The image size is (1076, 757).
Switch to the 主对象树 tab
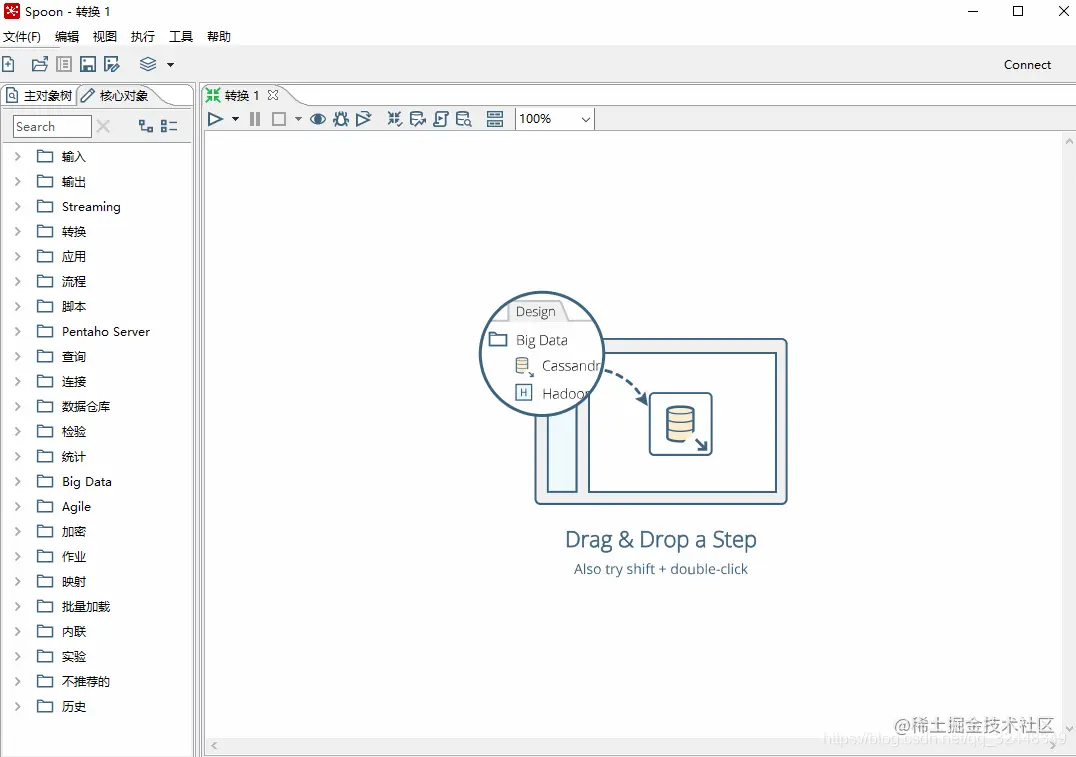pyautogui.click(x=40, y=95)
